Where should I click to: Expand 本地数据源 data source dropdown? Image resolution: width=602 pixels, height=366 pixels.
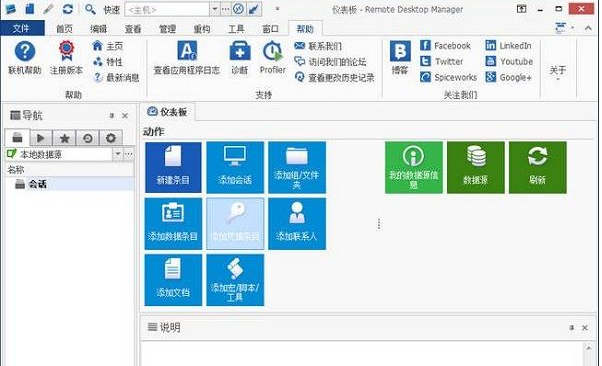pyautogui.click(x=117, y=154)
